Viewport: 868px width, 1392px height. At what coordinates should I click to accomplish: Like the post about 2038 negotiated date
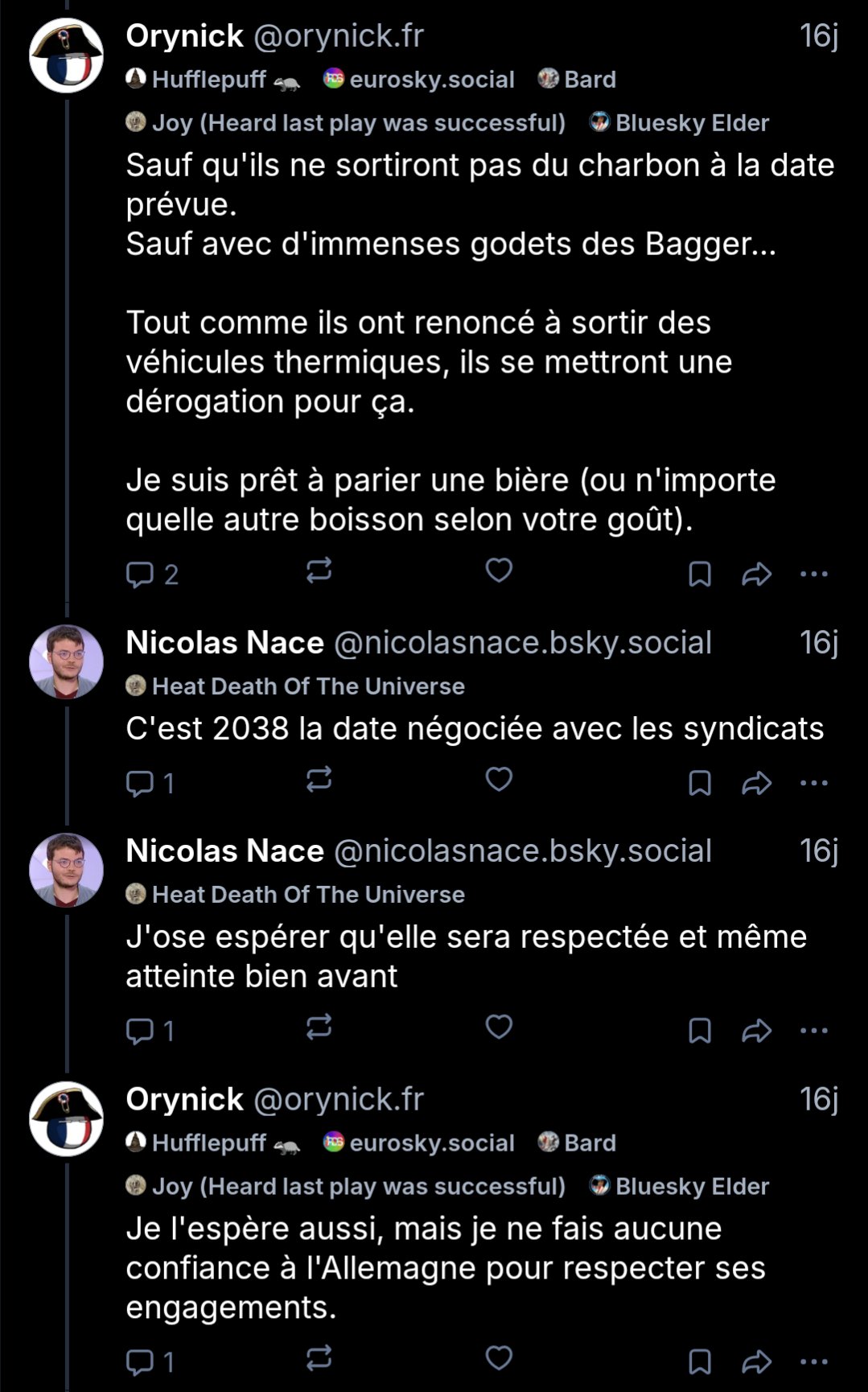(499, 780)
